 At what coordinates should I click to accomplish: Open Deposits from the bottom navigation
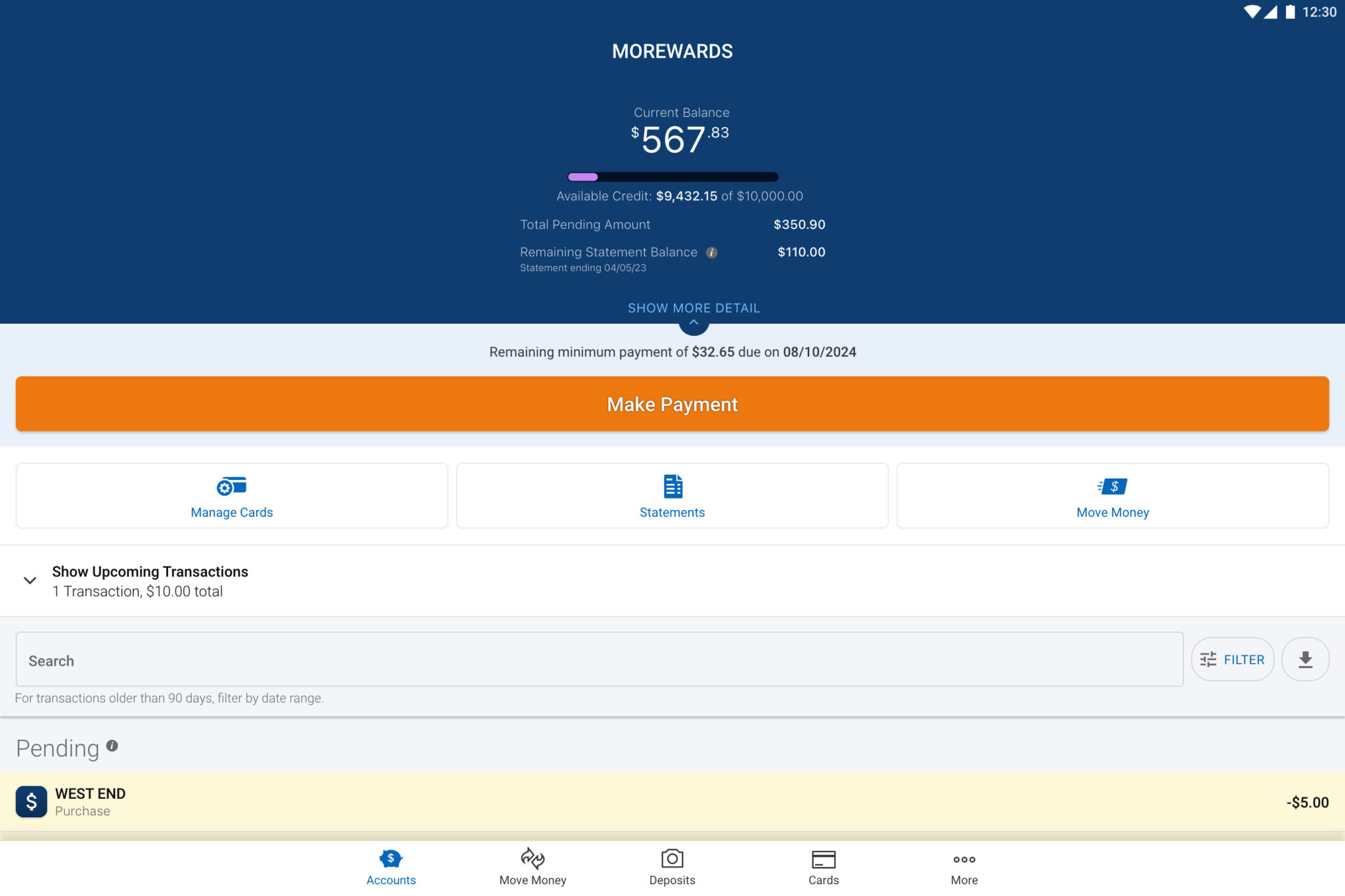click(x=672, y=866)
